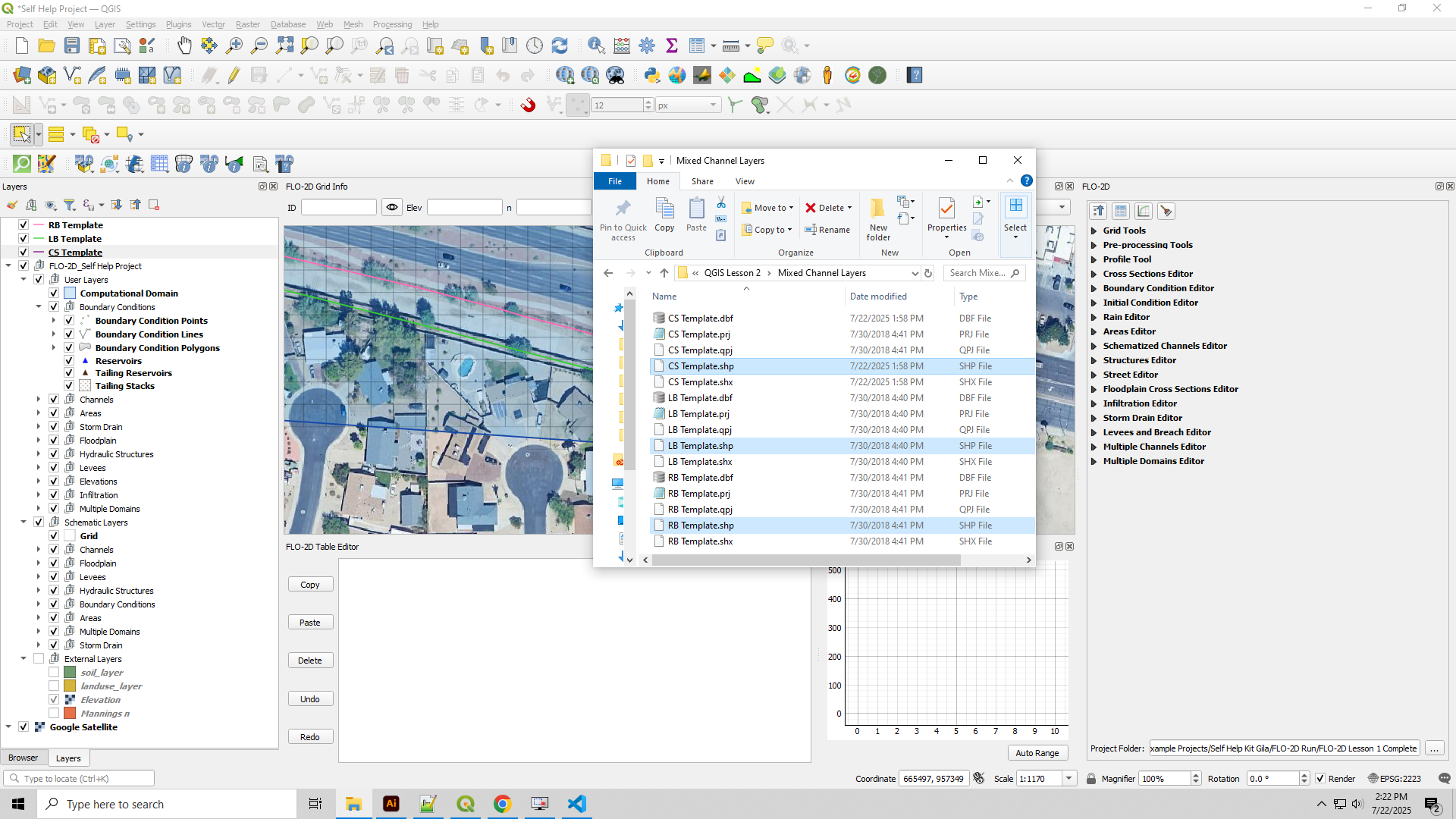This screenshot has width=1456, height=819.
Task: Select the Pan Map hand tool
Action: (x=184, y=45)
